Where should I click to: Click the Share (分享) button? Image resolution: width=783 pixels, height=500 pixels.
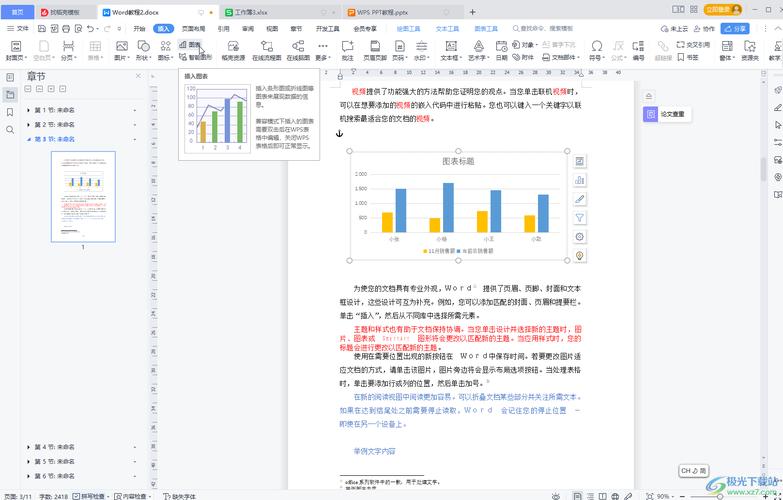(x=735, y=29)
